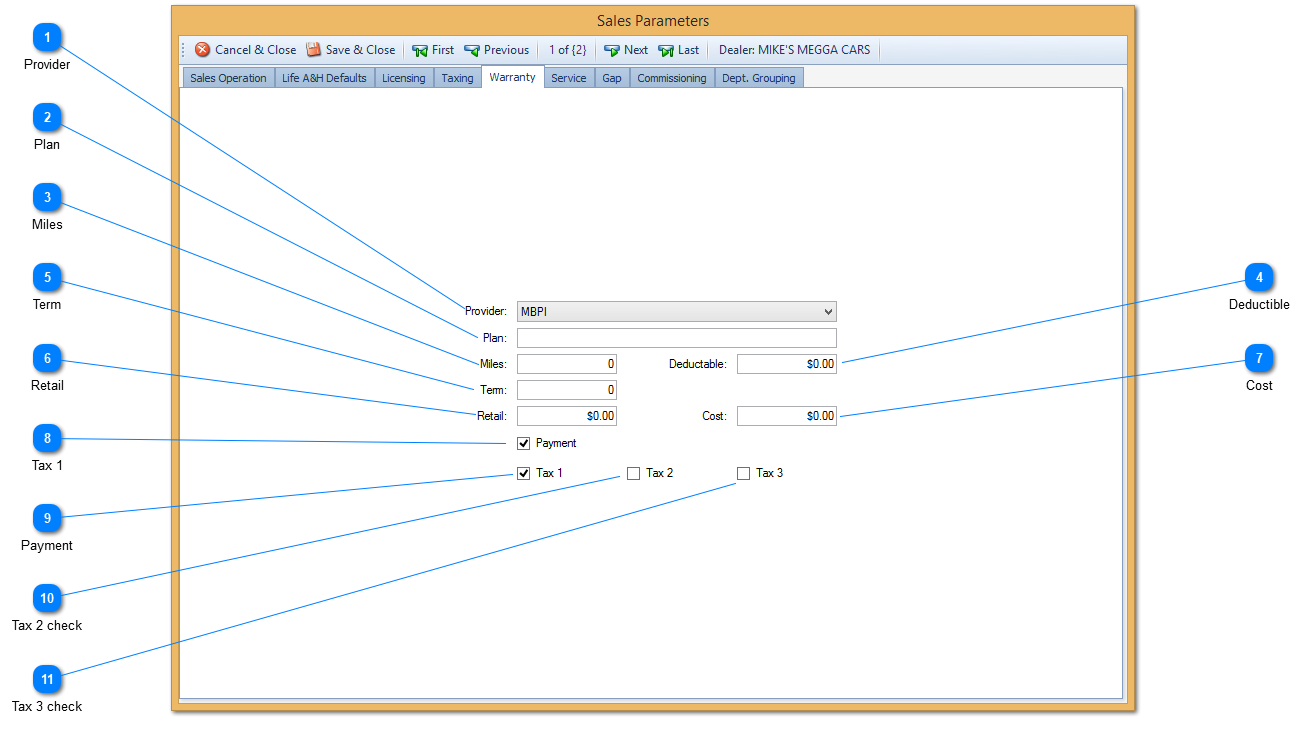Click the Cost amount field
This screenshot has width=1306, height=730.
coord(787,416)
